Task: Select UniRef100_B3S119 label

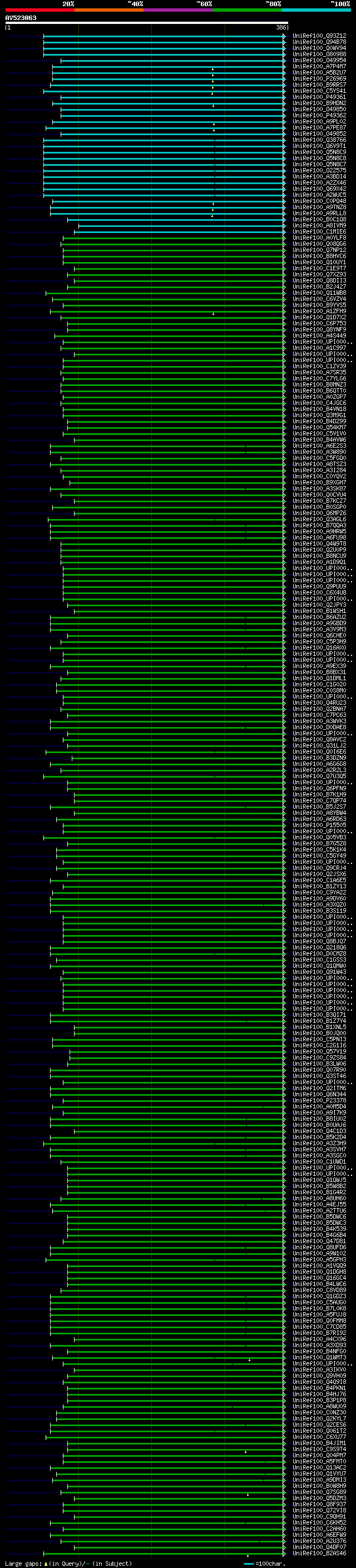Action: (x=319, y=911)
